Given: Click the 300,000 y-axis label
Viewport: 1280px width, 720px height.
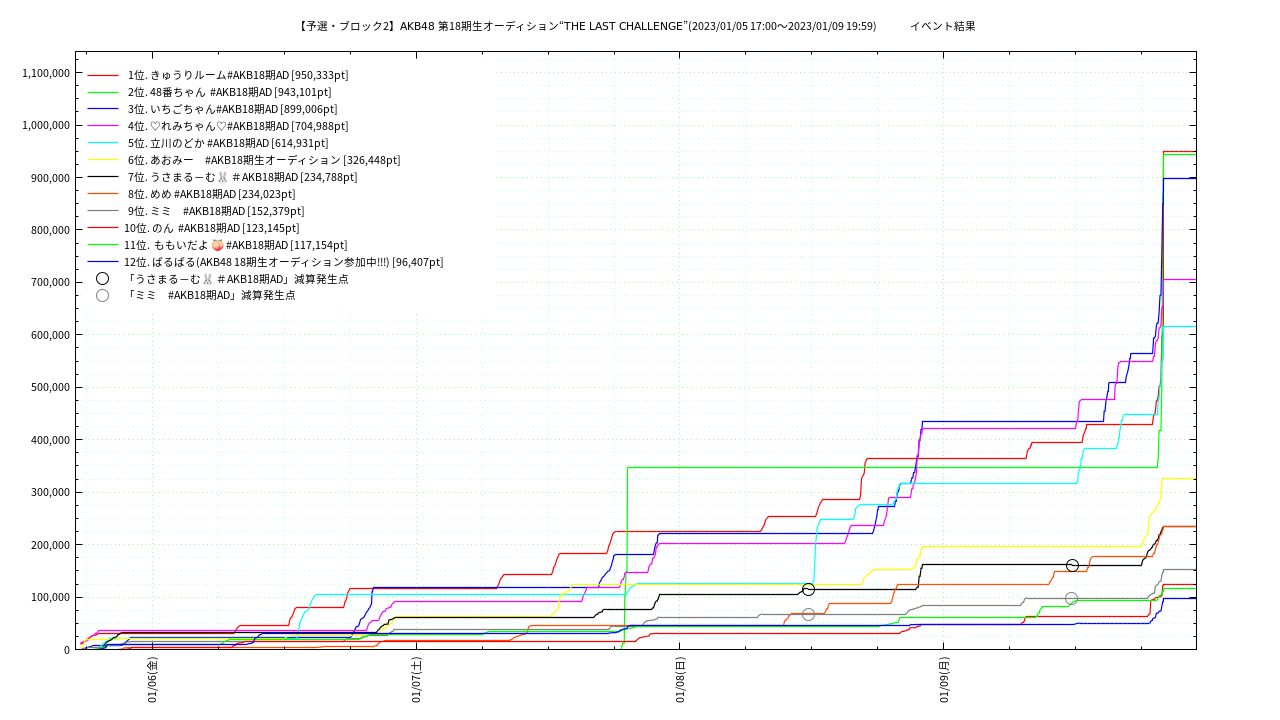Looking at the screenshot, I should point(51,492).
